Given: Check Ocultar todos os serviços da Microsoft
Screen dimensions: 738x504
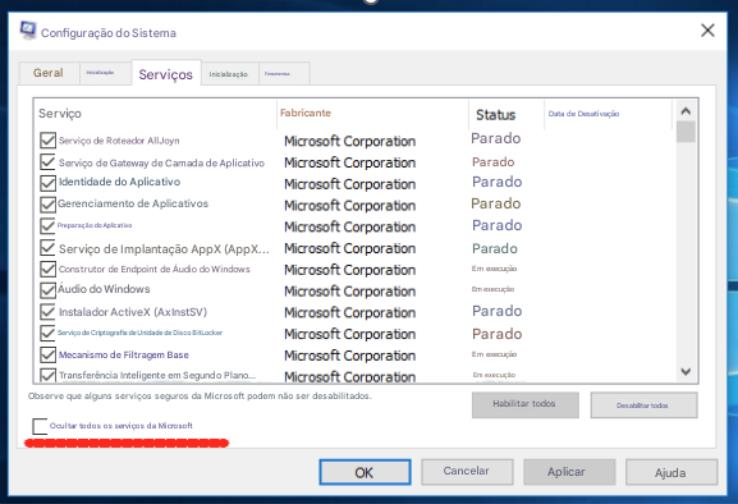Looking at the screenshot, I should (x=40, y=426).
